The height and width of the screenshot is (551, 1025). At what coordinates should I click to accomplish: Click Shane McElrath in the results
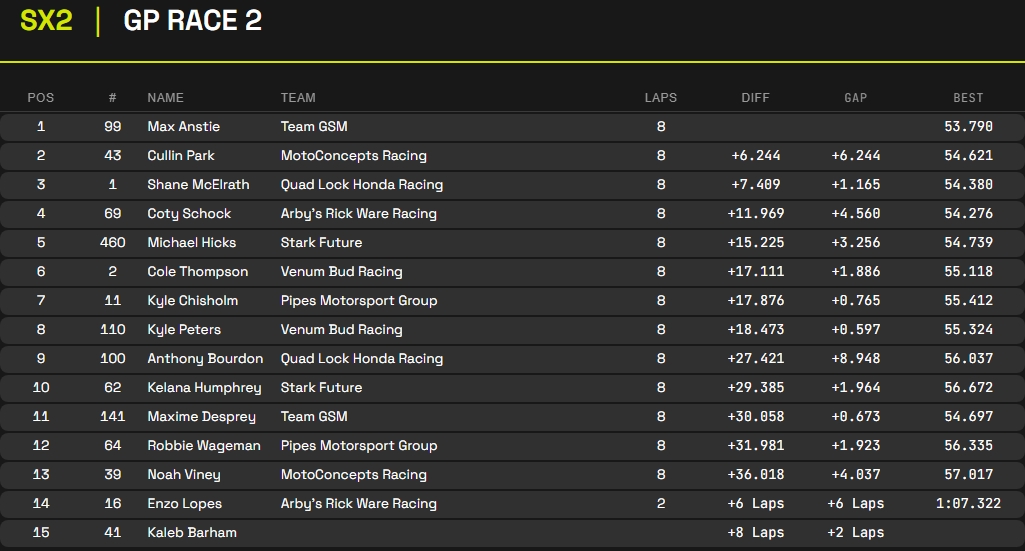[198, 185]
